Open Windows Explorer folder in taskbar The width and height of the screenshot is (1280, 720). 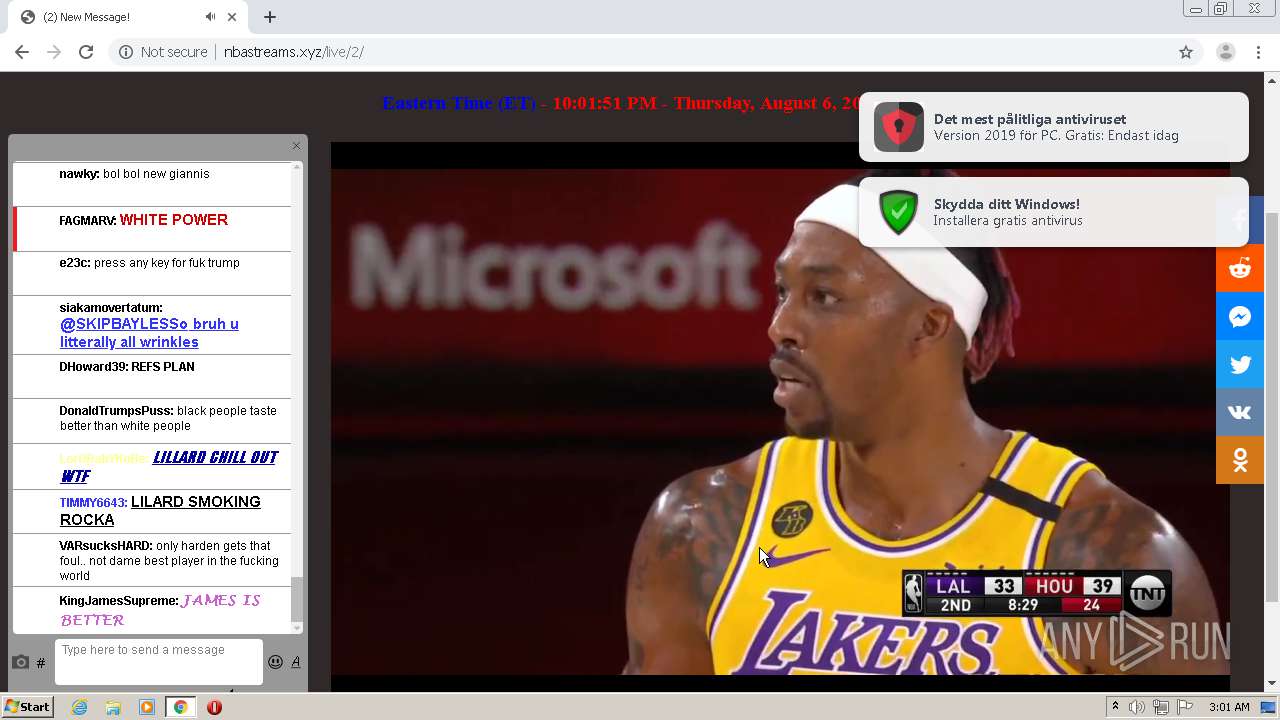[x=113, y=707]
